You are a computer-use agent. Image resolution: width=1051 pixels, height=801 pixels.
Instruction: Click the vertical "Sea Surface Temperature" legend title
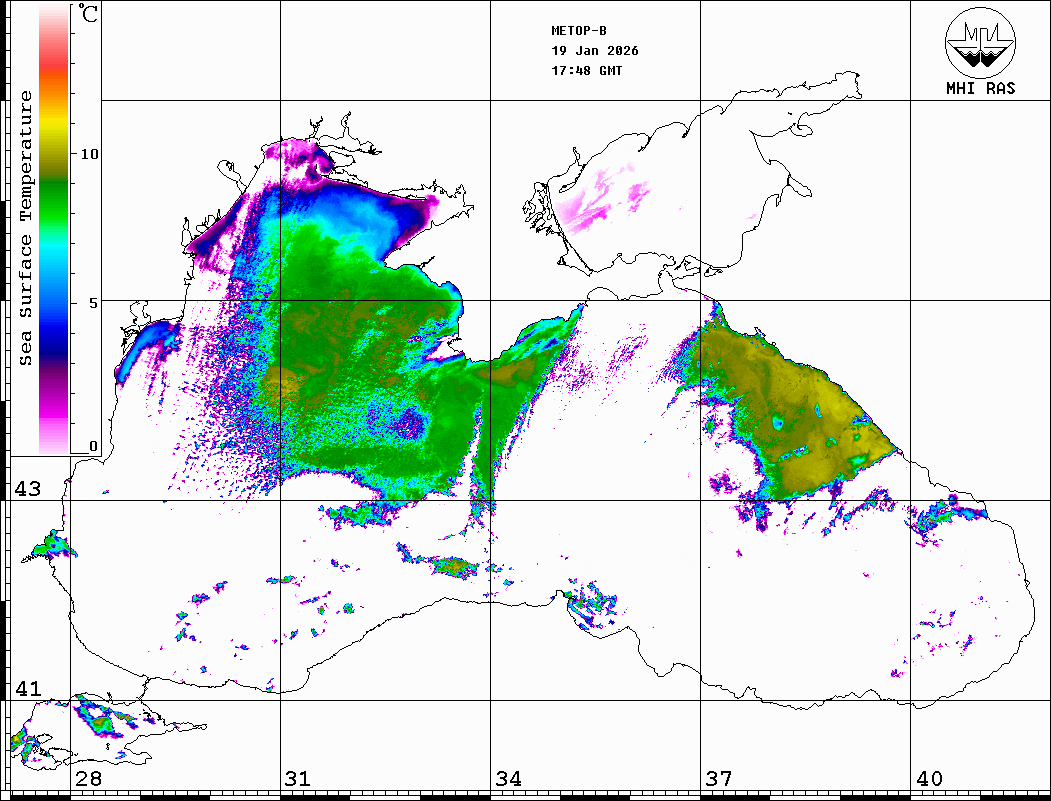pos(26,228)
